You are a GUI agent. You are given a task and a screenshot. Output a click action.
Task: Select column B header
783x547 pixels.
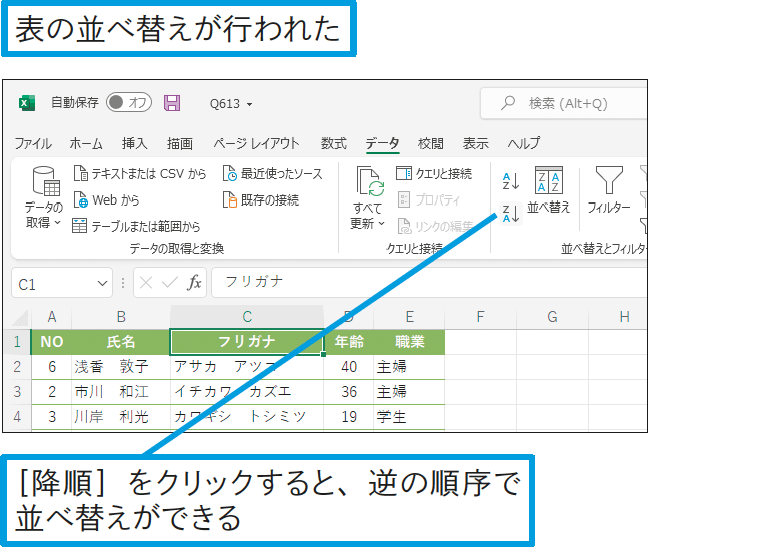pos(121,317)
